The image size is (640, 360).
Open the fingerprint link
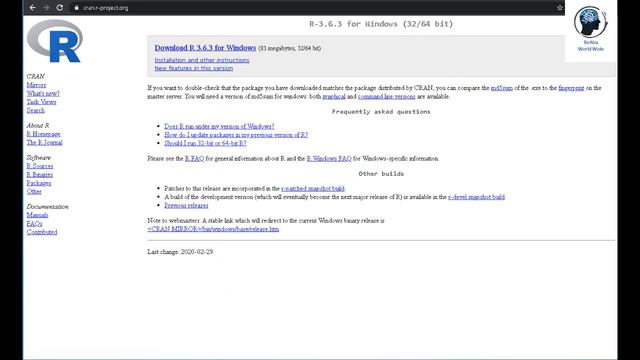coord(571,88)
